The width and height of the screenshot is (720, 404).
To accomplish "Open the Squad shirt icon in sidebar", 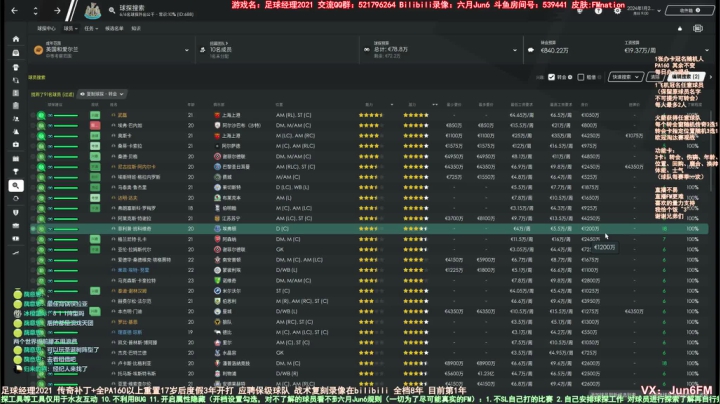I will point(16,67).
